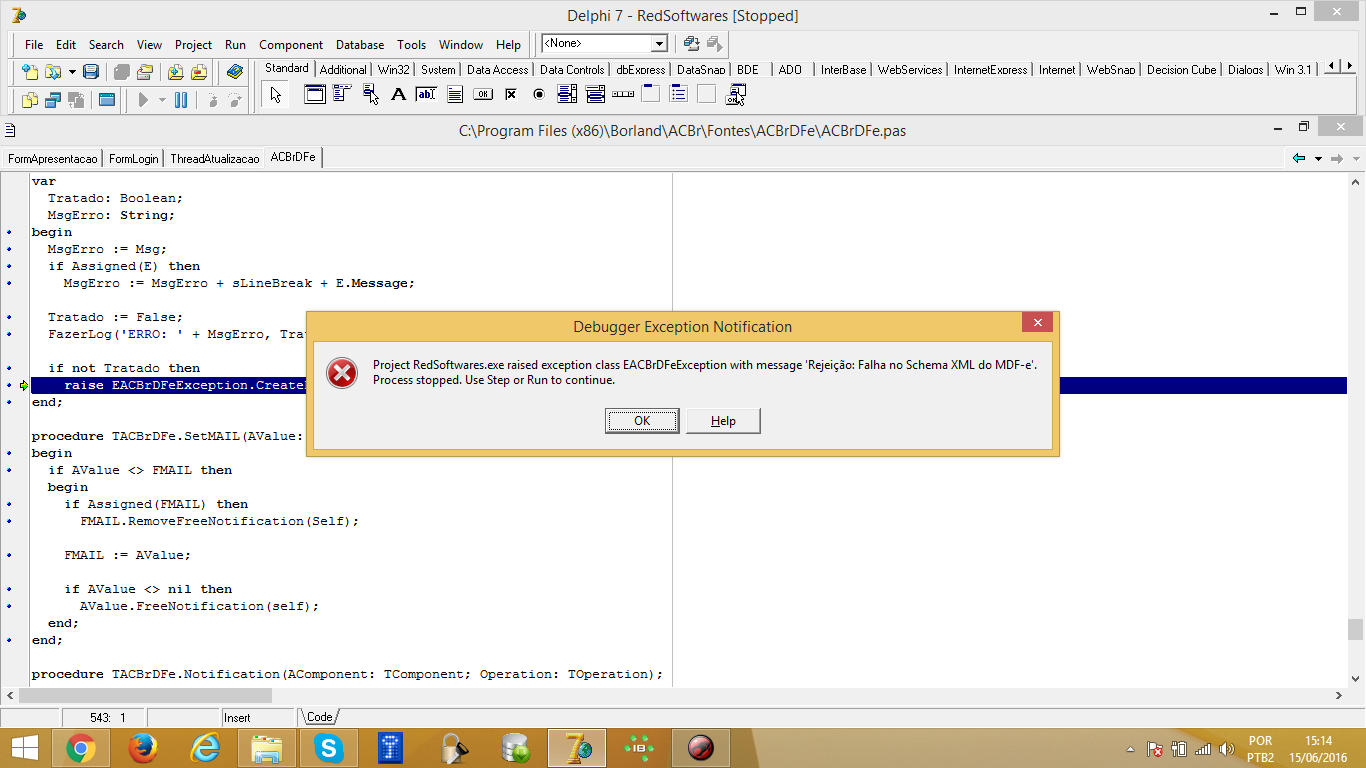Select the MainMenu component in palette

[342, 93]
